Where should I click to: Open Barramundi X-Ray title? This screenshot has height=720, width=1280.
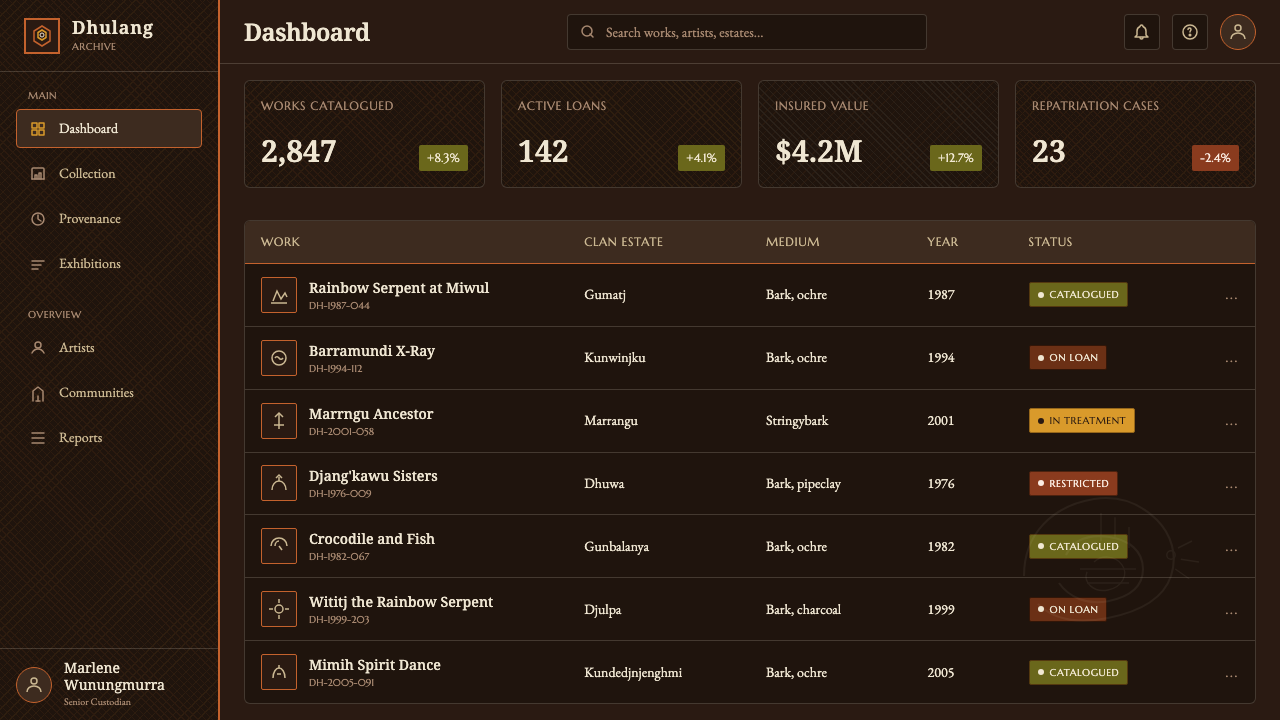[x=372, y=351]
